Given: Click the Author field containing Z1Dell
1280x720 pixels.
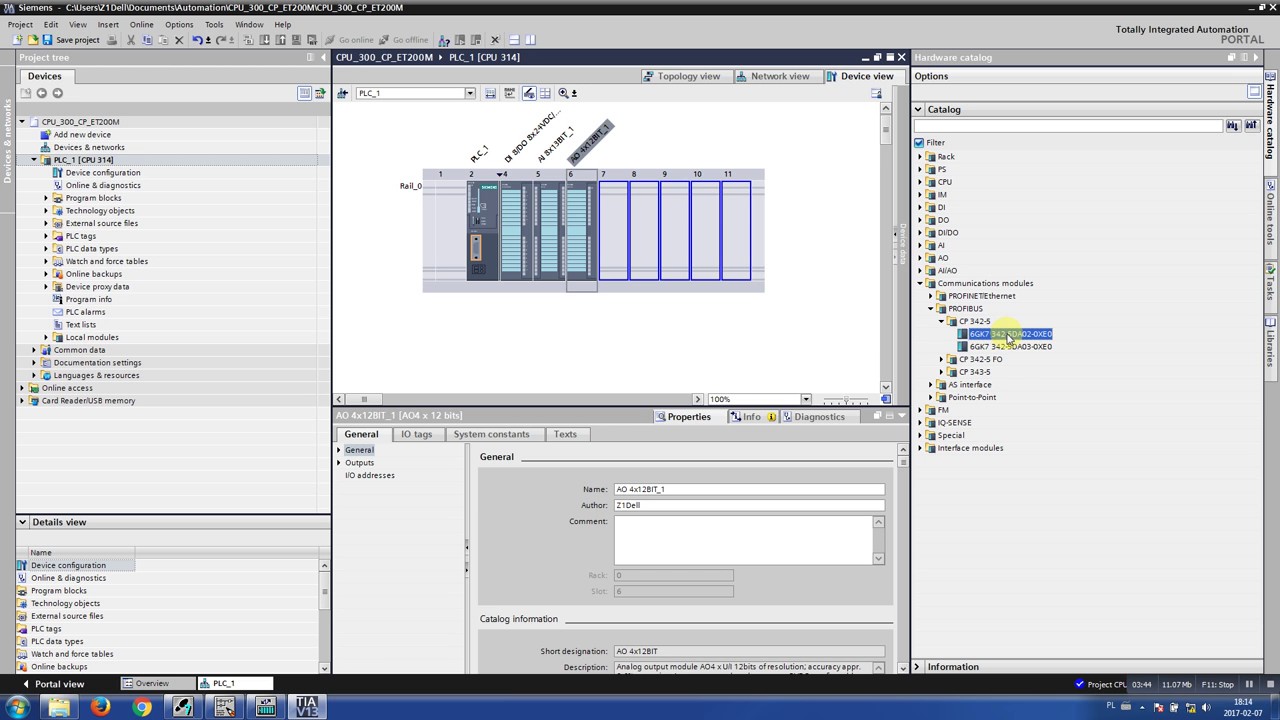Looking at the screenshot, I should (x=749, y=506).
